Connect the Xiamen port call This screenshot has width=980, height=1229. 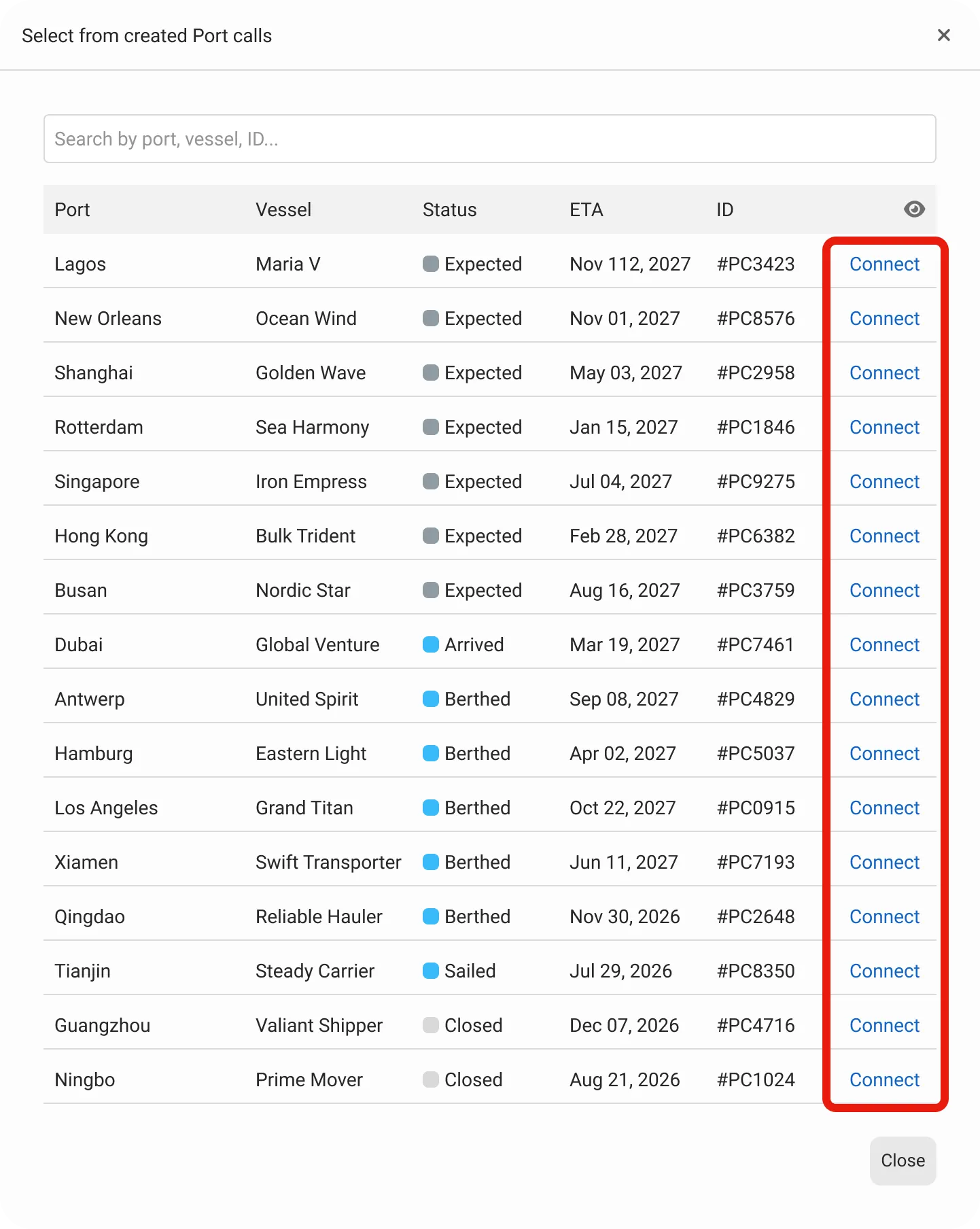pos(884,862)
